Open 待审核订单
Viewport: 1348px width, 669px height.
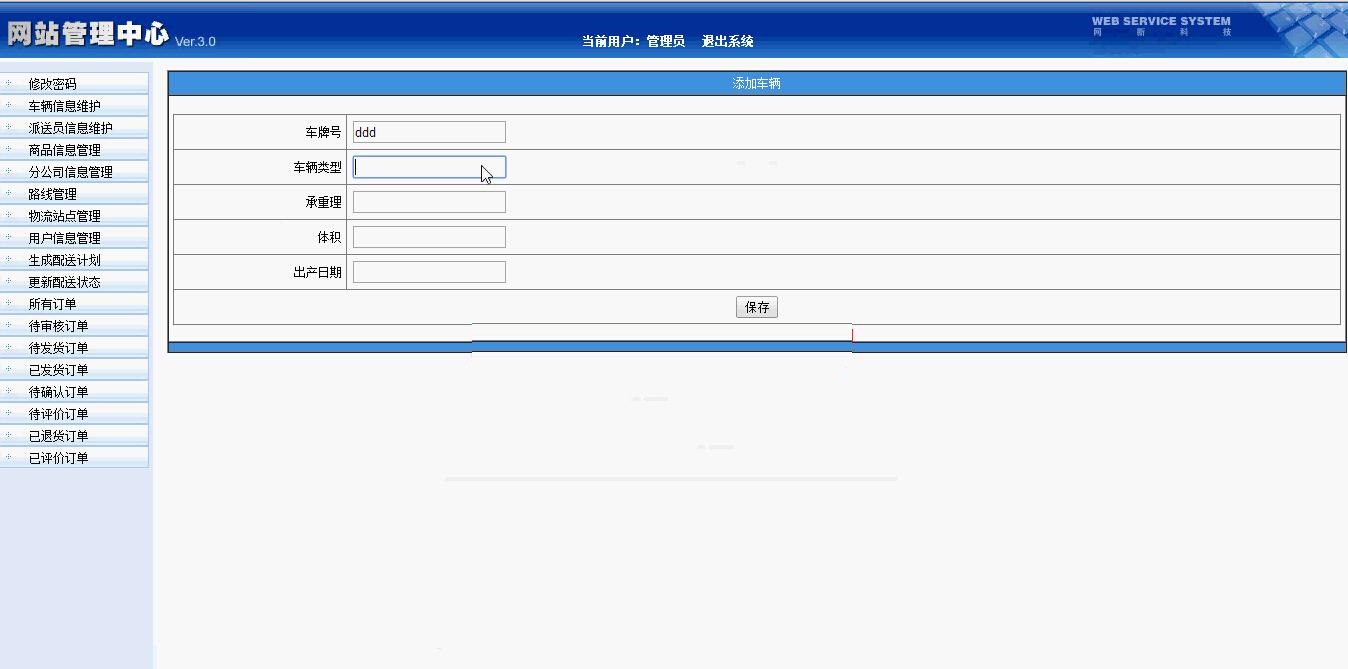click(58, 326)
